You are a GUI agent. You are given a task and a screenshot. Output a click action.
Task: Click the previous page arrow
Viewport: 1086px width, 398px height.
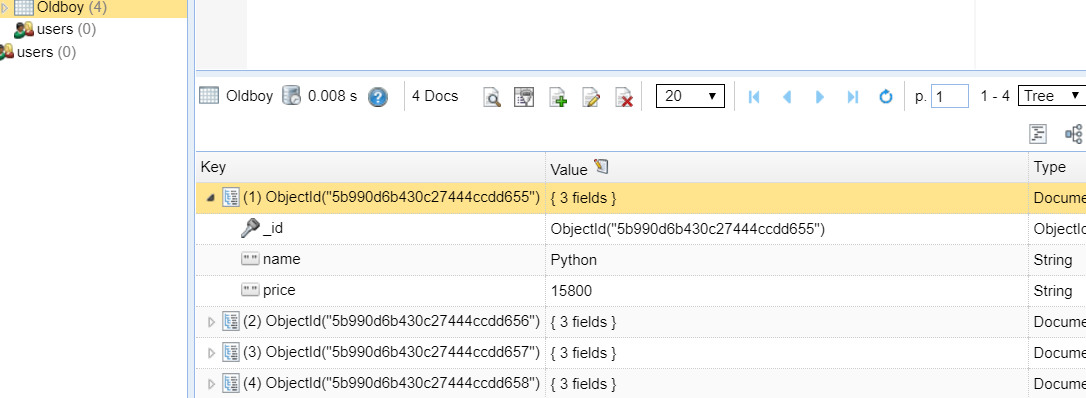pos(787,96)
